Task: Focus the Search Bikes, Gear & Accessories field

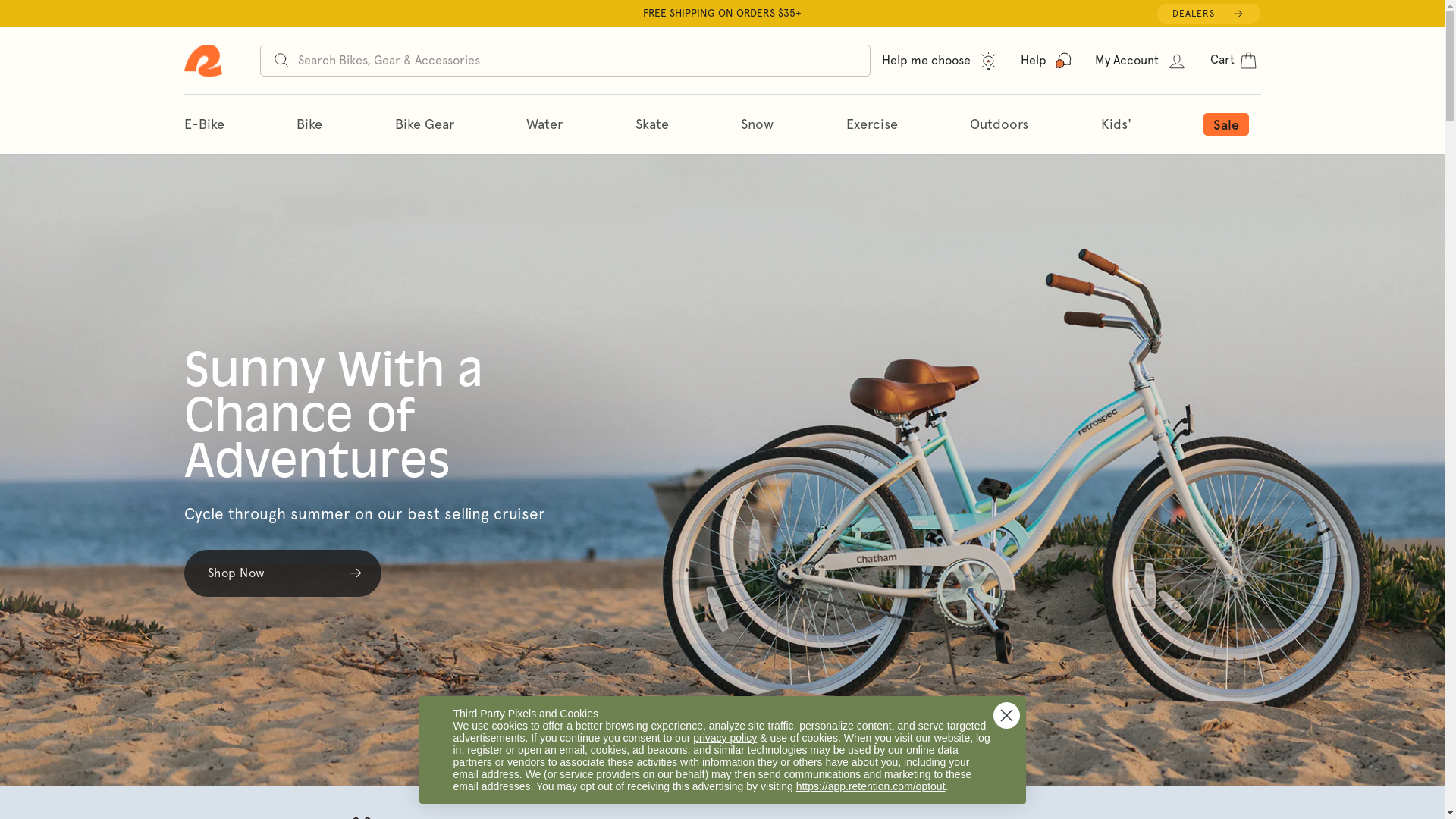Action: 565,61
